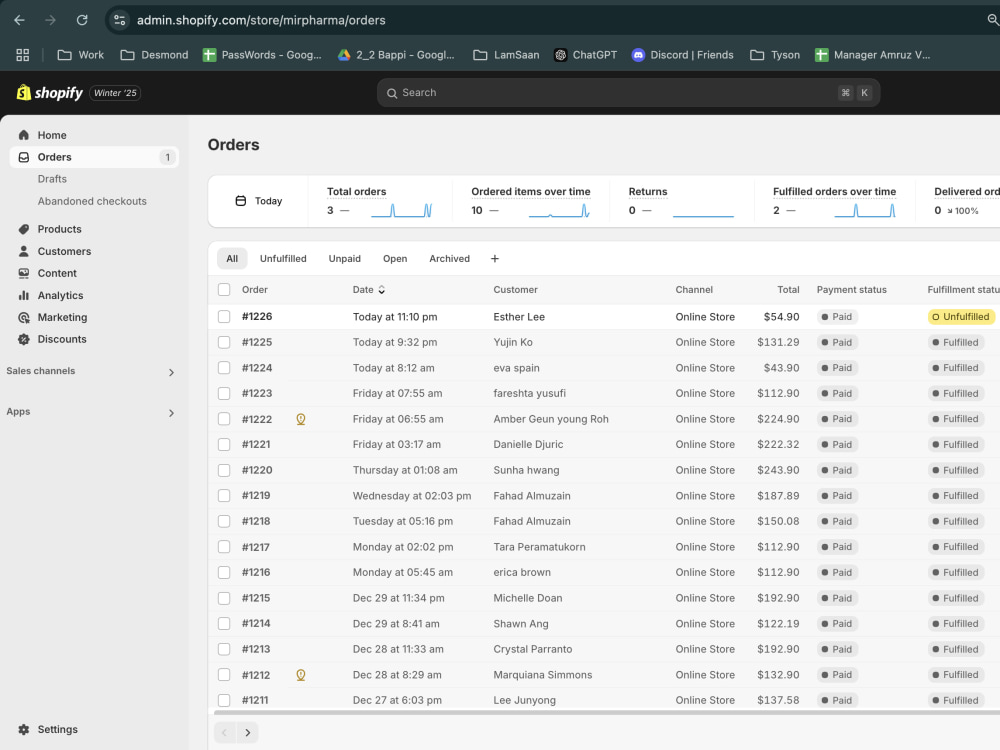Click Fulfilled orders over time metric
The width and height of the screenshot is (1000, 750).
point(835,201)
